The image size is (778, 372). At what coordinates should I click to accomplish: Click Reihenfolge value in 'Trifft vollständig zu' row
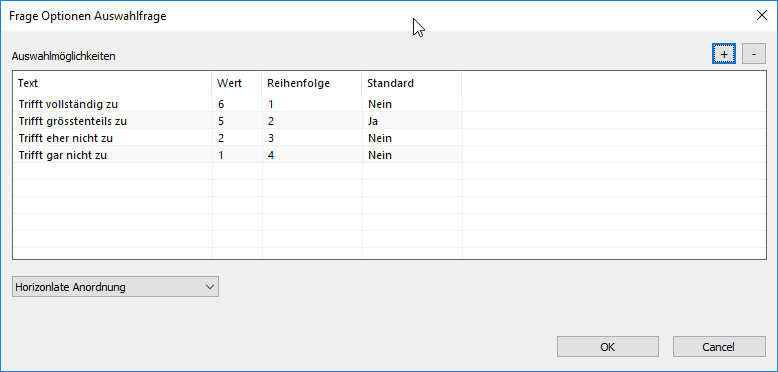(312, 104)
